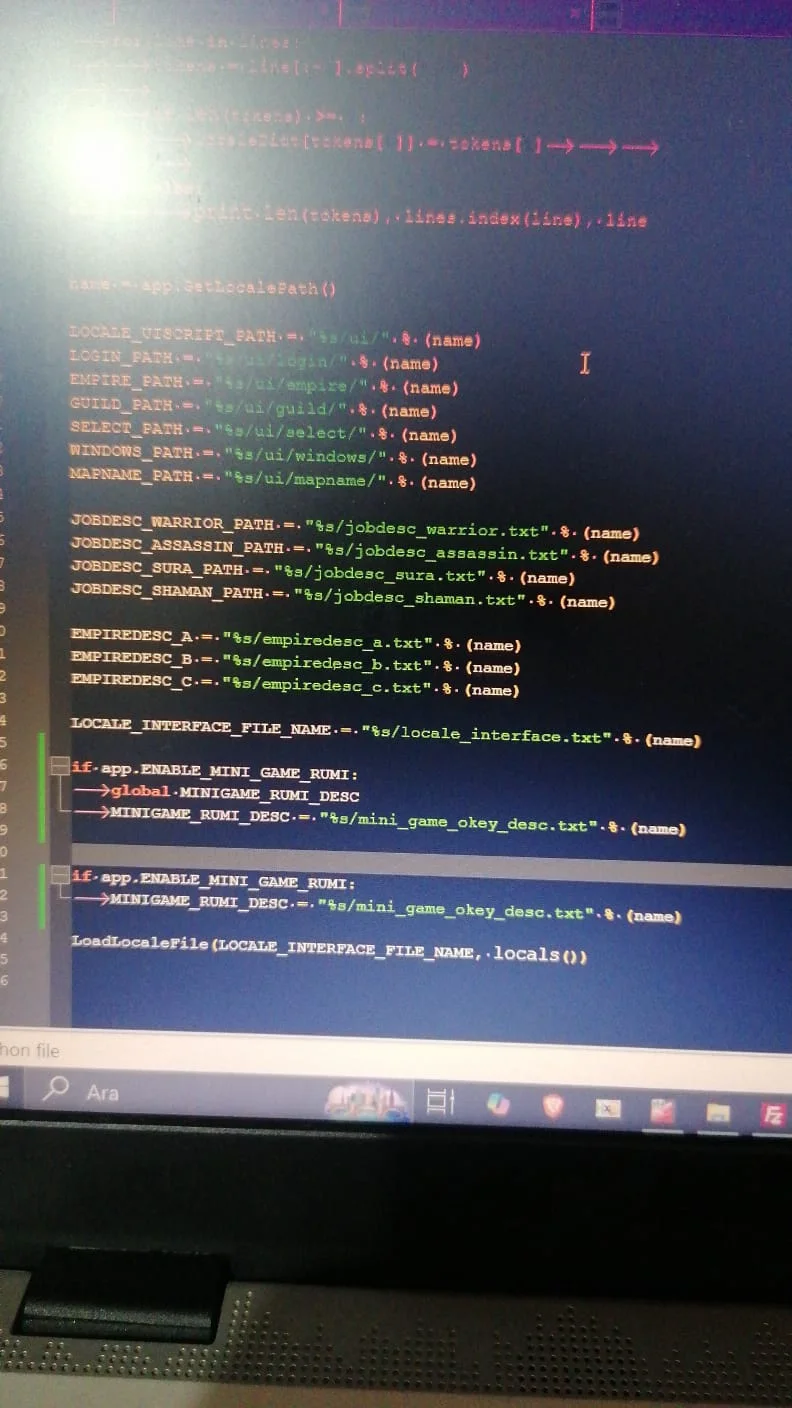Click the JOBDESC_SHAMAN_PATH code line

click(x=342, y=597)
